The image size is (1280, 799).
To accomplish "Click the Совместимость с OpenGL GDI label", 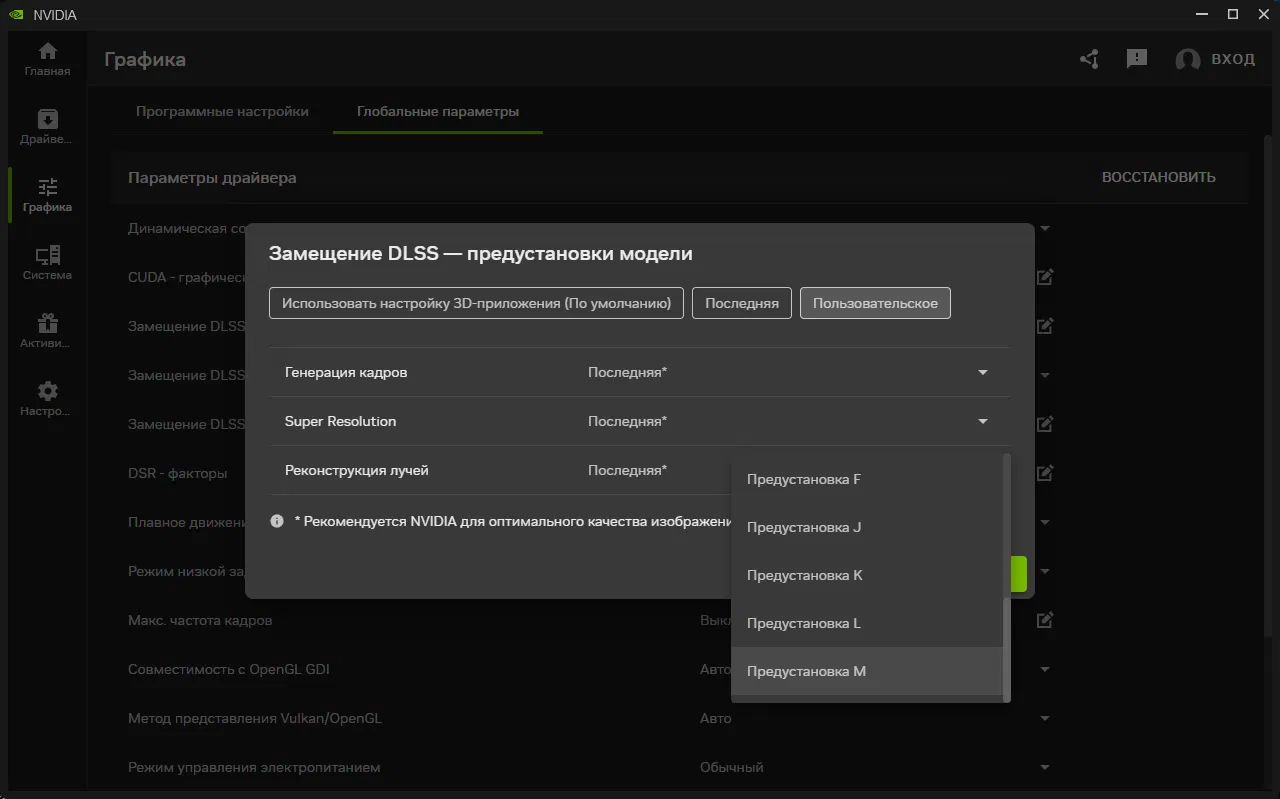I will (x=229, y=669).
